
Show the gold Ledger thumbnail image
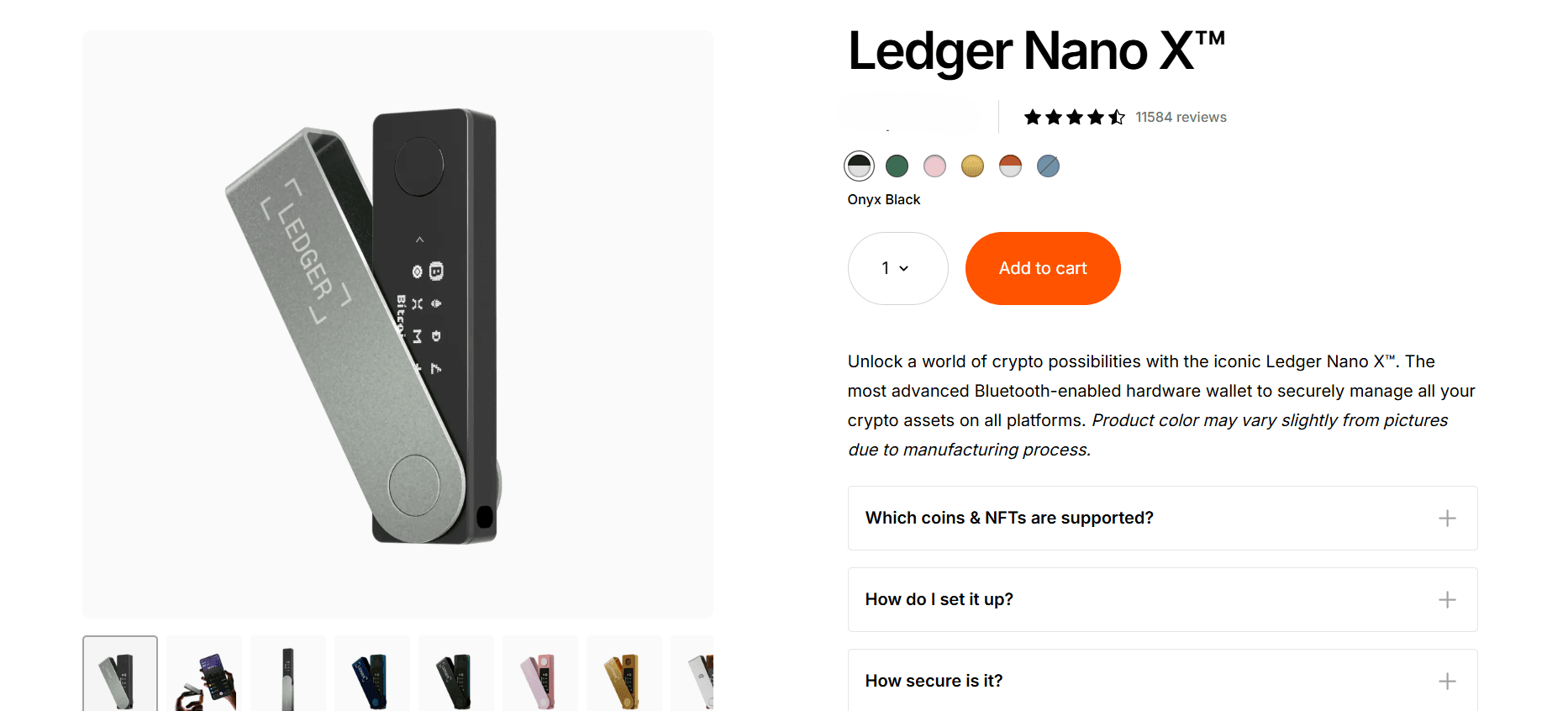pyautogui.click(x=624, y=674)
